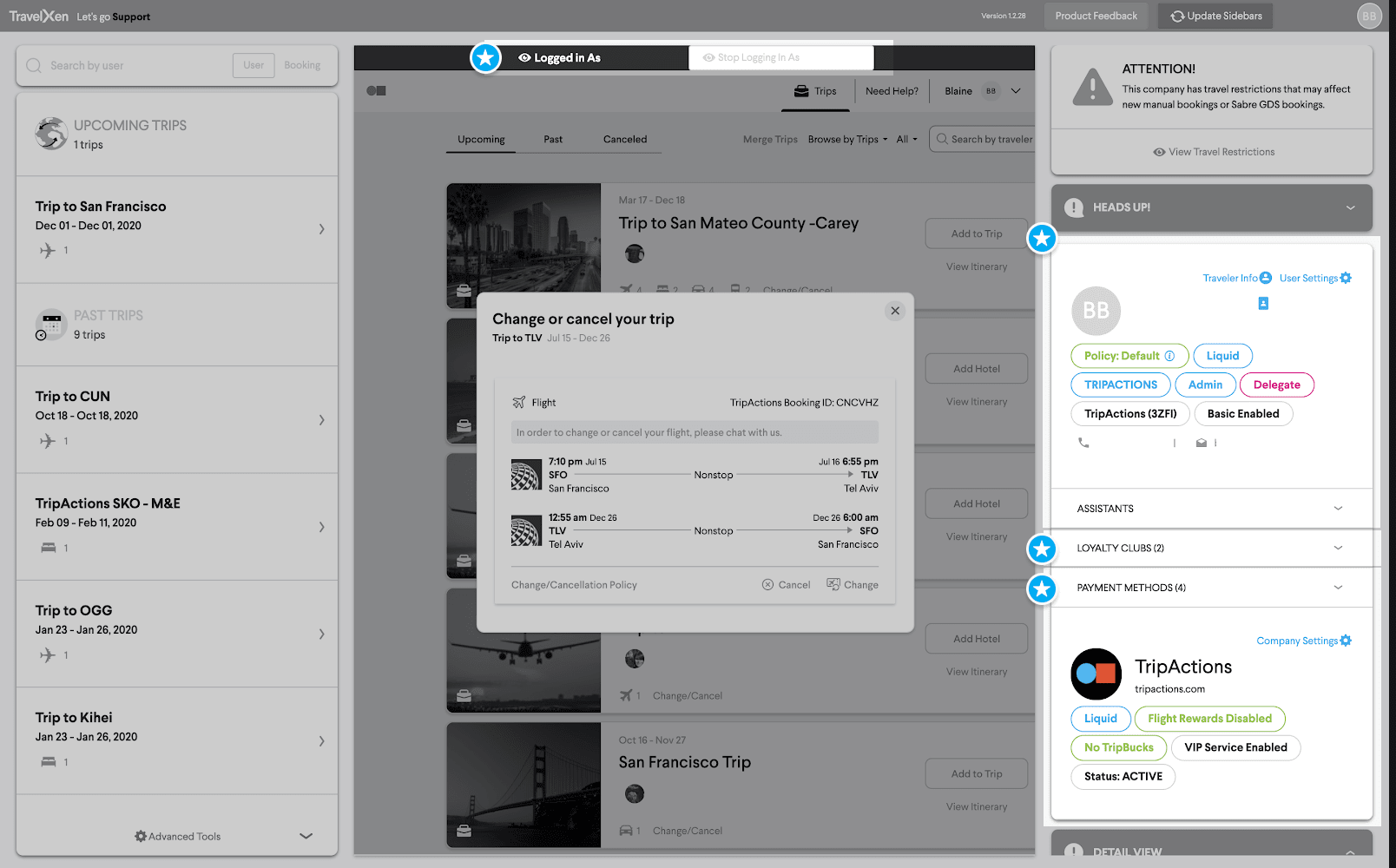Click the Advanced Tools gear icon
Image resolution: width=1396 pixels, height=868 pixels.
pos(140,836)
